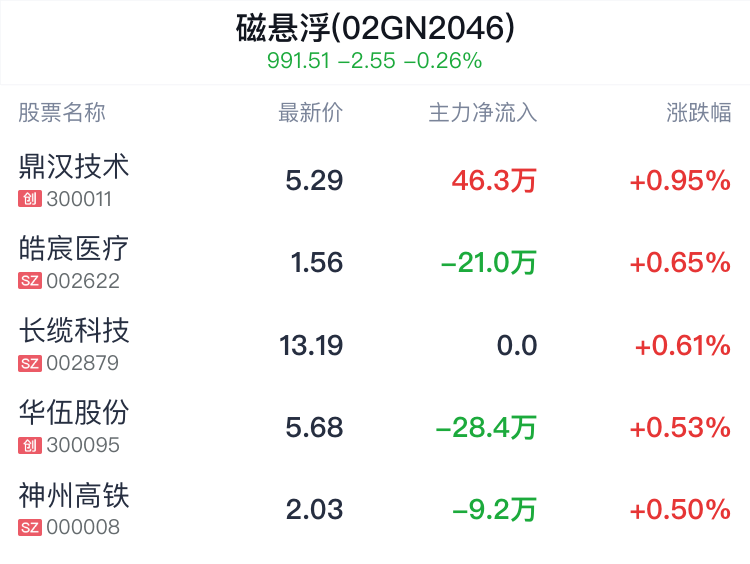Select the 磁悬浮(02GN2046) title
The width and height of the screenshot is (750, 564).
(375, 28)
